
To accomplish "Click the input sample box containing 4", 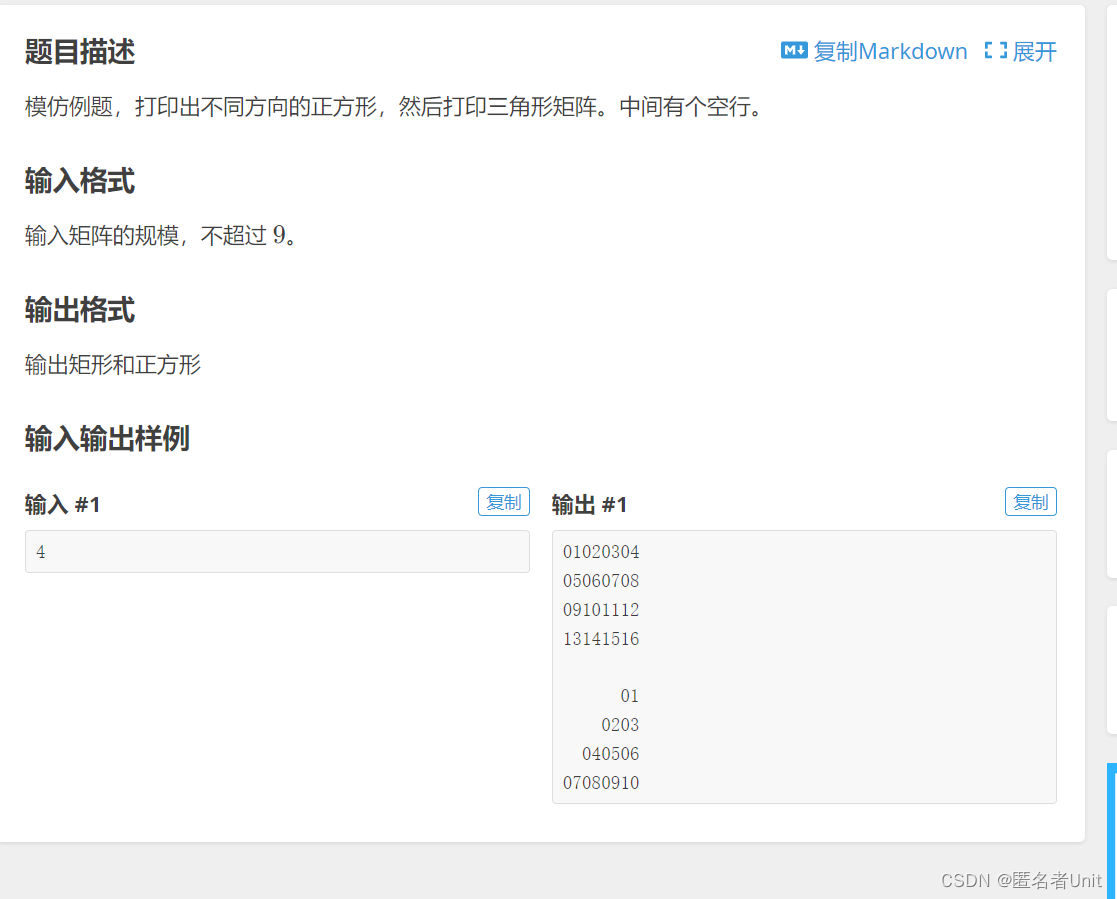I will (277, 551).
